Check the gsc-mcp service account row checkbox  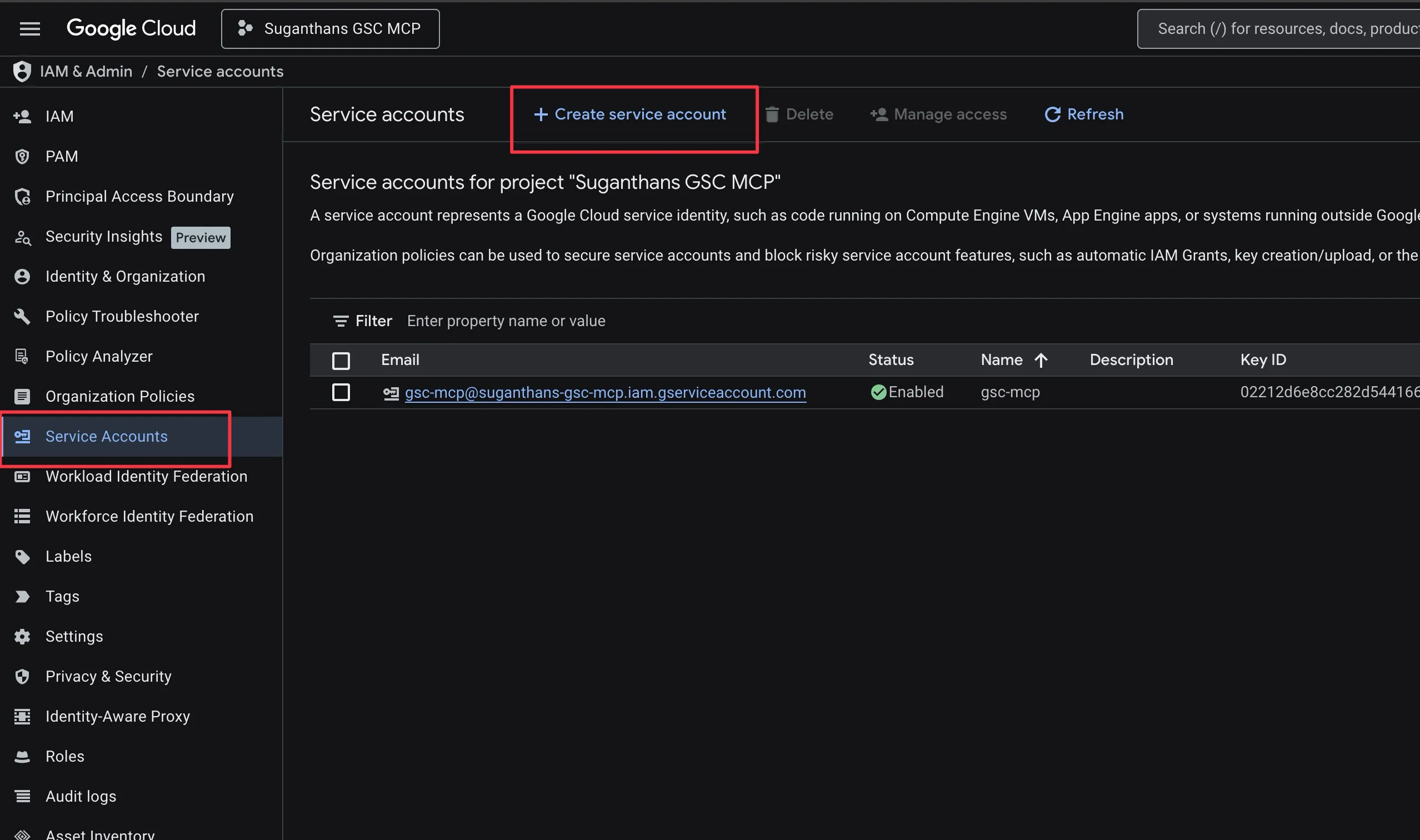point(341,392)
